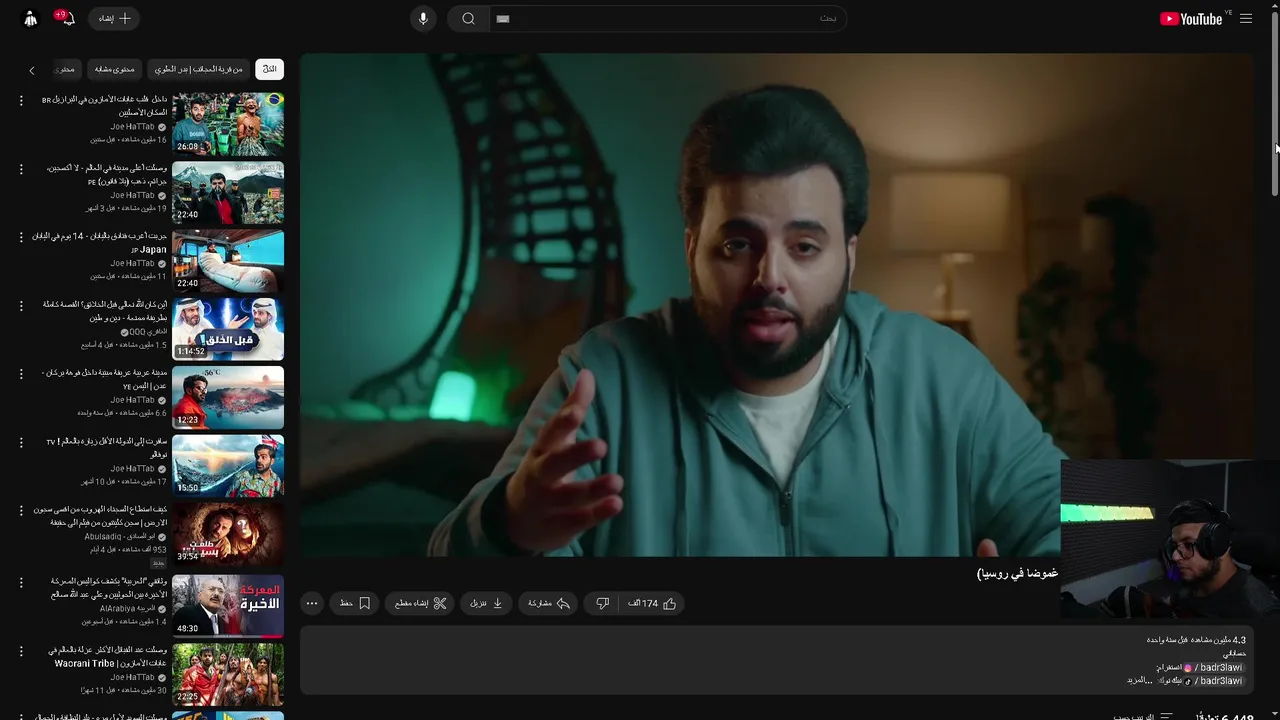Open the Waorani Tribe video thumbnail 22:25
This screenshot has height=720, width=1280.
click(x=228, y=673)
